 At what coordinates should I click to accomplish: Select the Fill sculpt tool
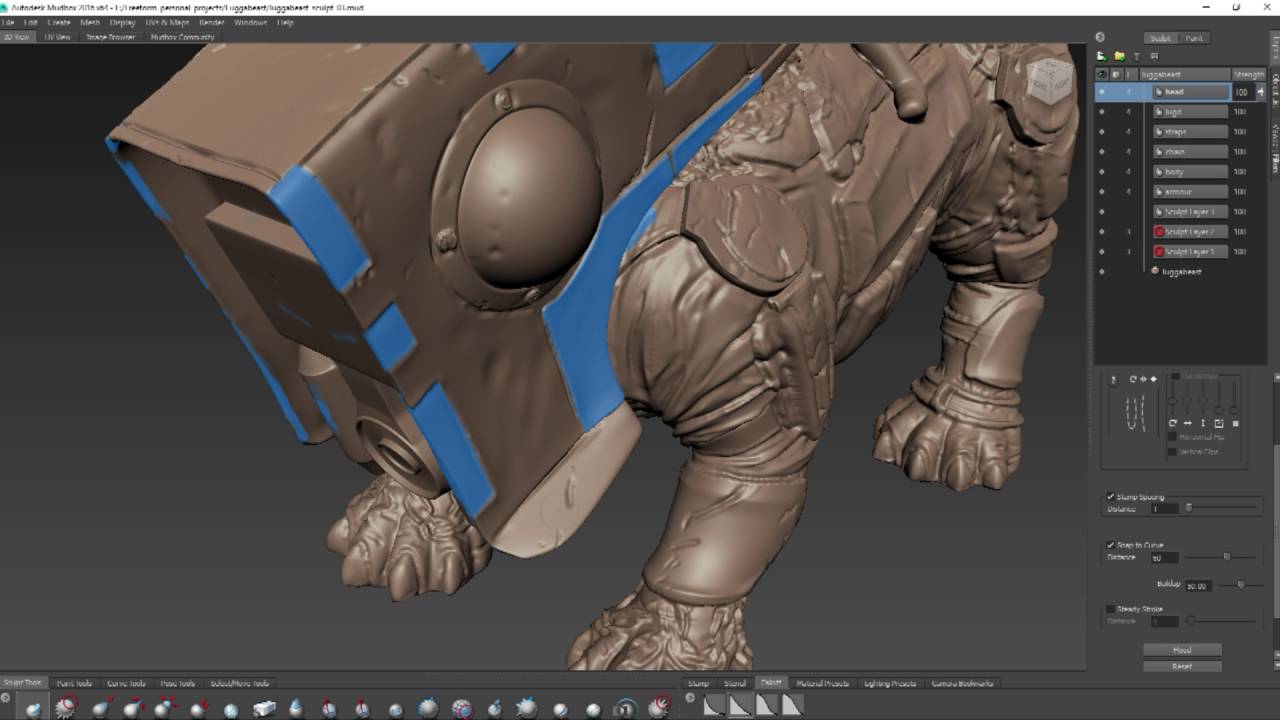[428, 708]
